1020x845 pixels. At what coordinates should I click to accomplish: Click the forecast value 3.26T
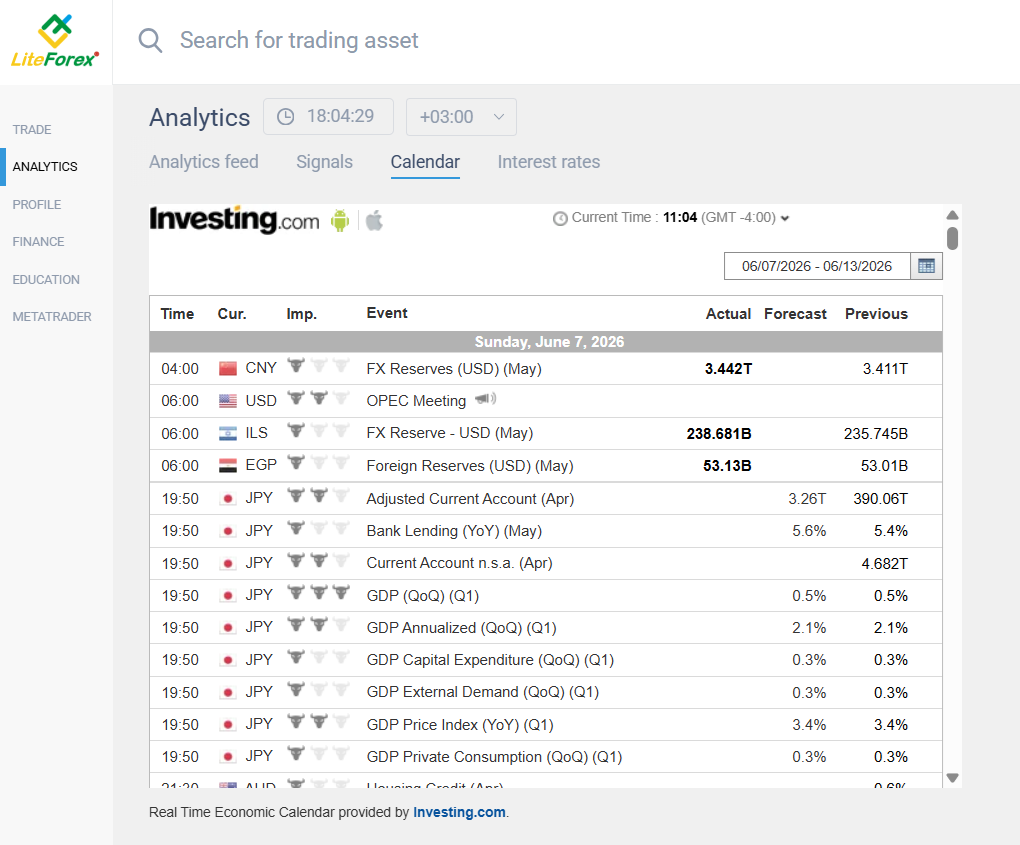pyautogui.click(x=807, y=499)
